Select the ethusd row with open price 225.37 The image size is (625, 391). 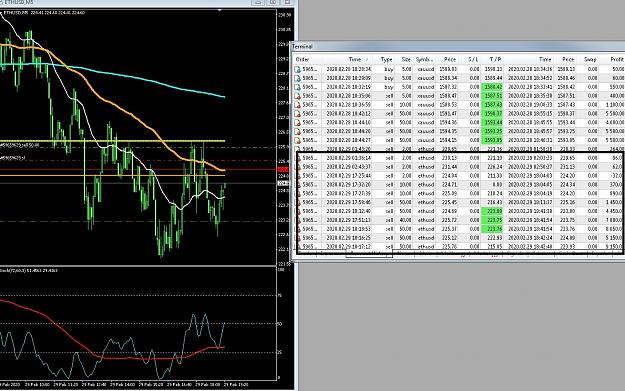(x=460, y=229)
